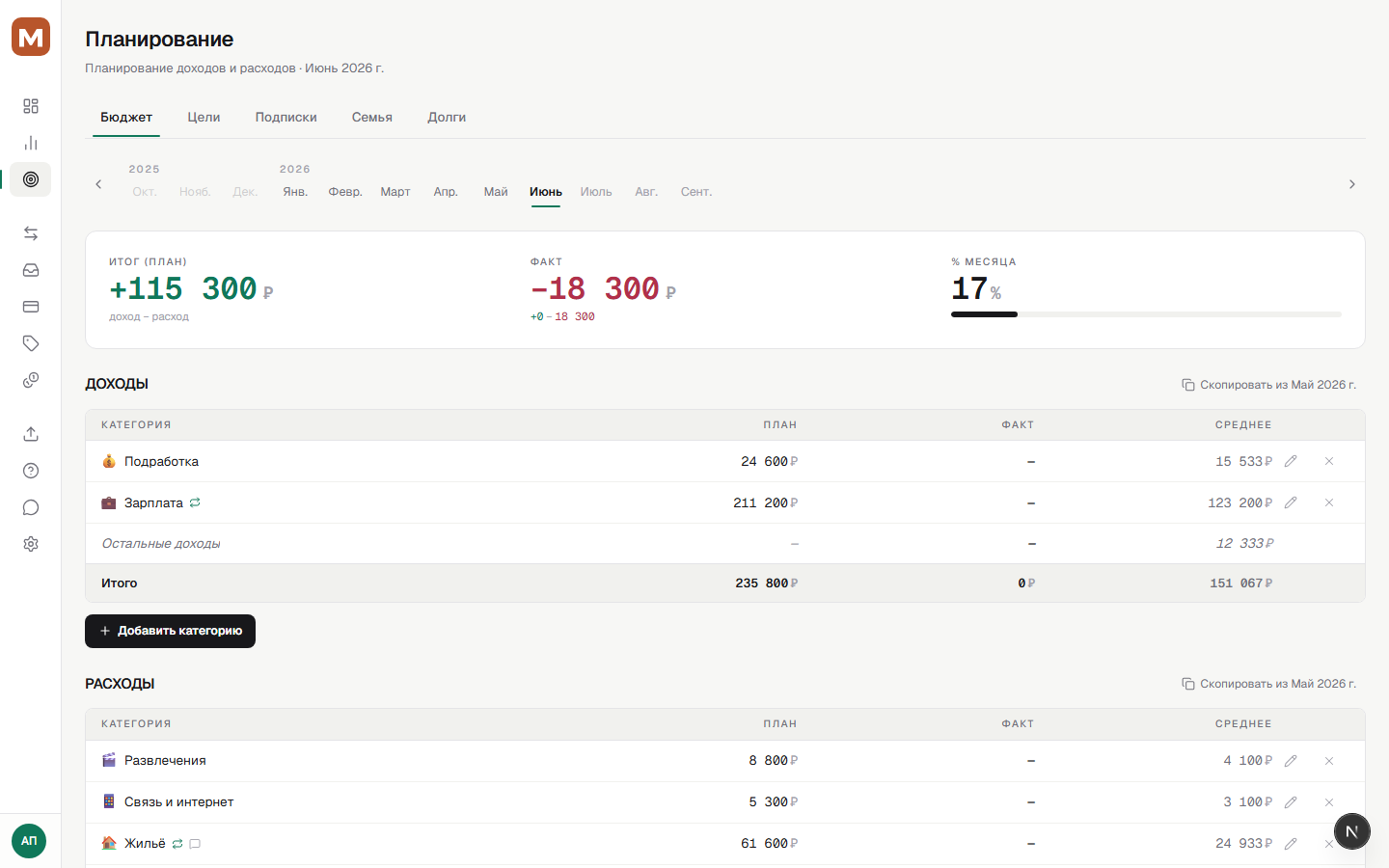Click Подработка plan value 24 600

(769, 462)
